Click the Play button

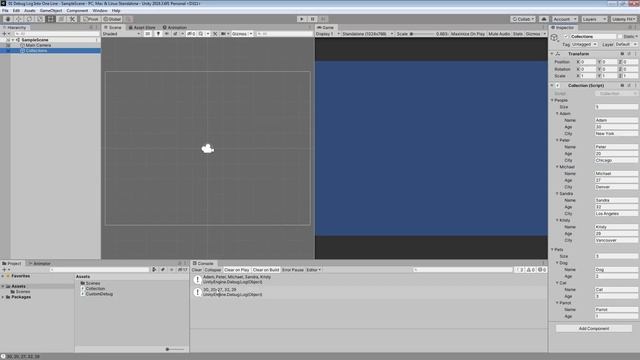click(x=302, y=19)
